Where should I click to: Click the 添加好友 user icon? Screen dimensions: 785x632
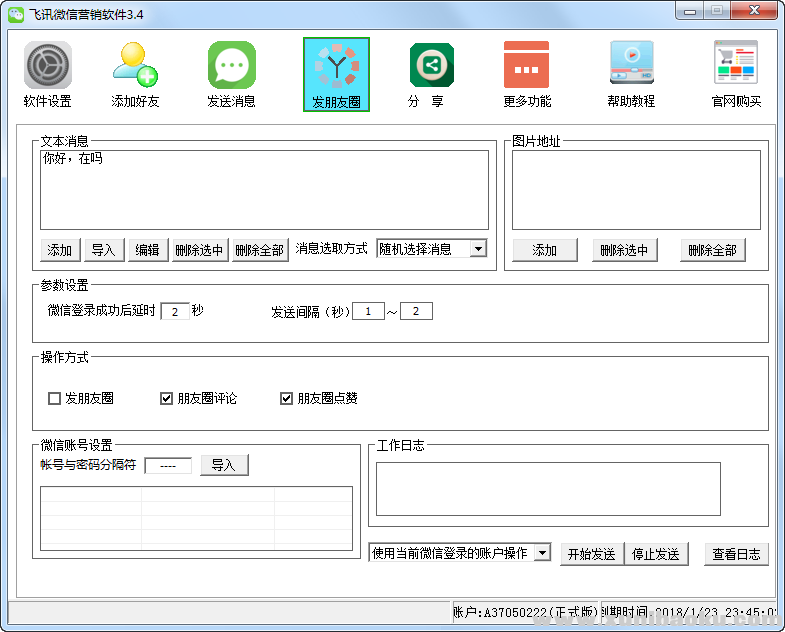point(135,66)
